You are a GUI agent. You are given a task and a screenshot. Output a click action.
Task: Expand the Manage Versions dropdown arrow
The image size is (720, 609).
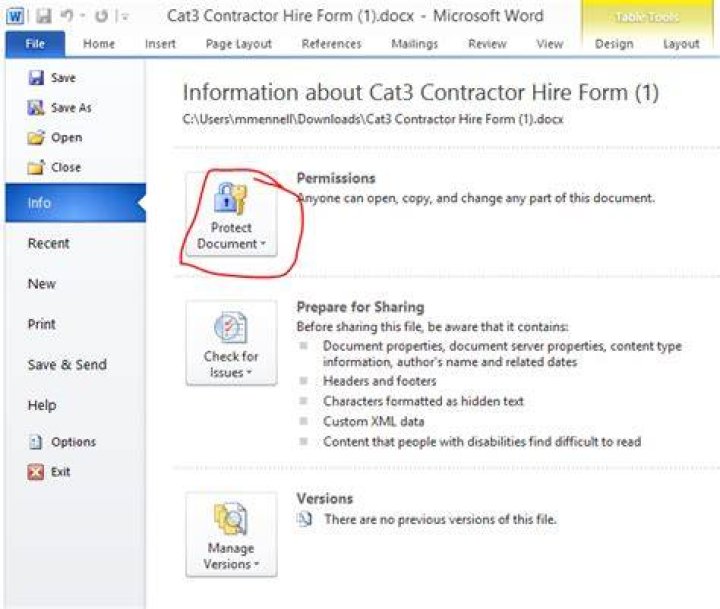tap(257, 564)
